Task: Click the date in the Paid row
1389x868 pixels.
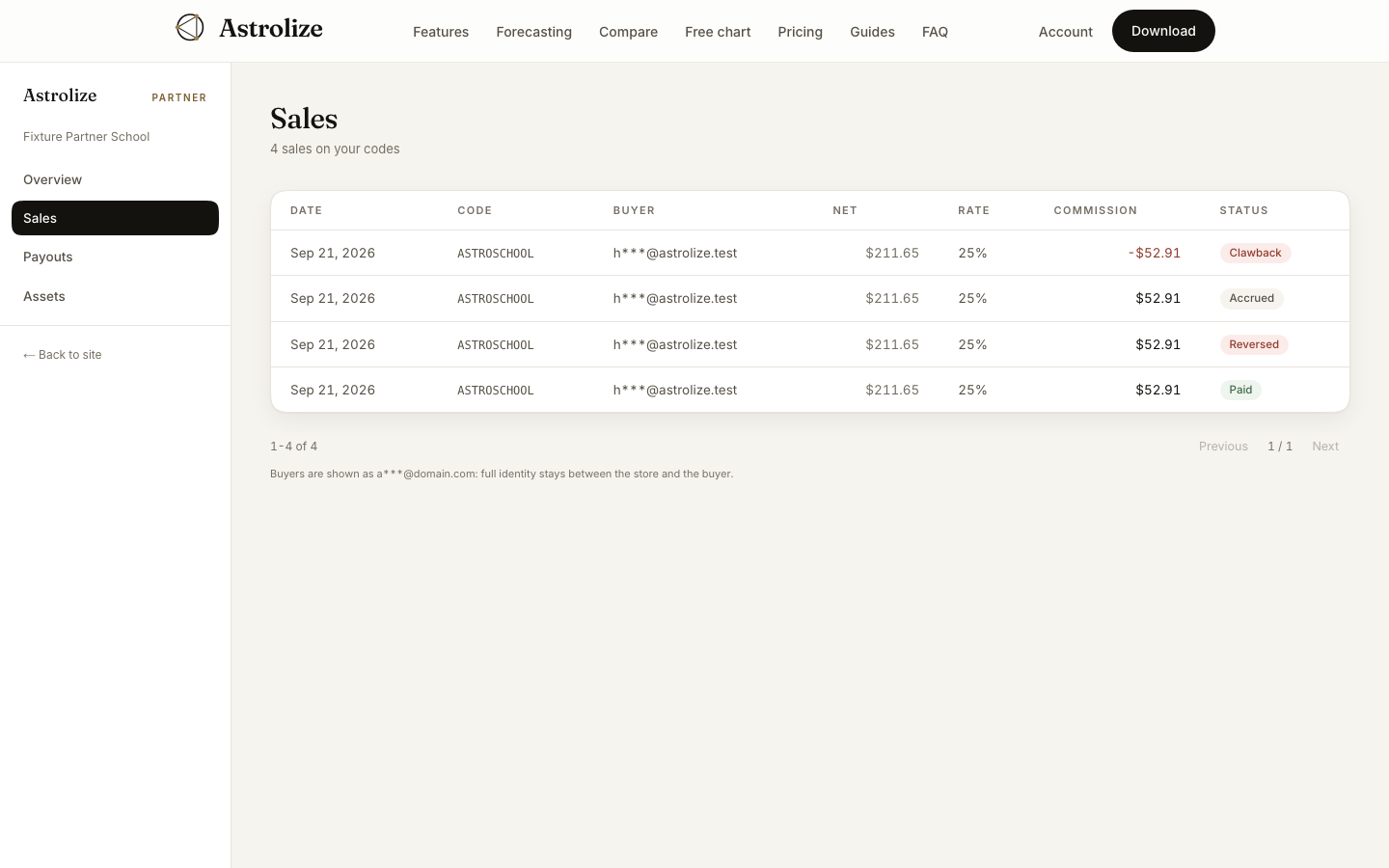Action: [333, 390]
